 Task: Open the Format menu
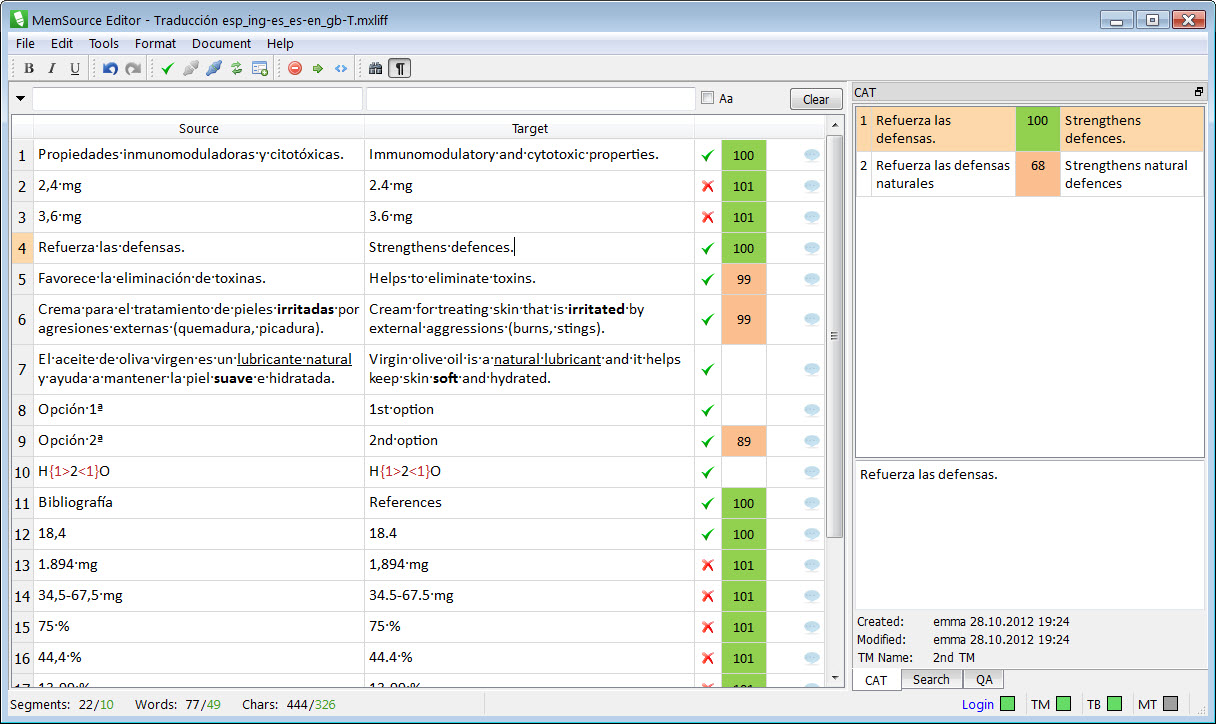(155, 43)
